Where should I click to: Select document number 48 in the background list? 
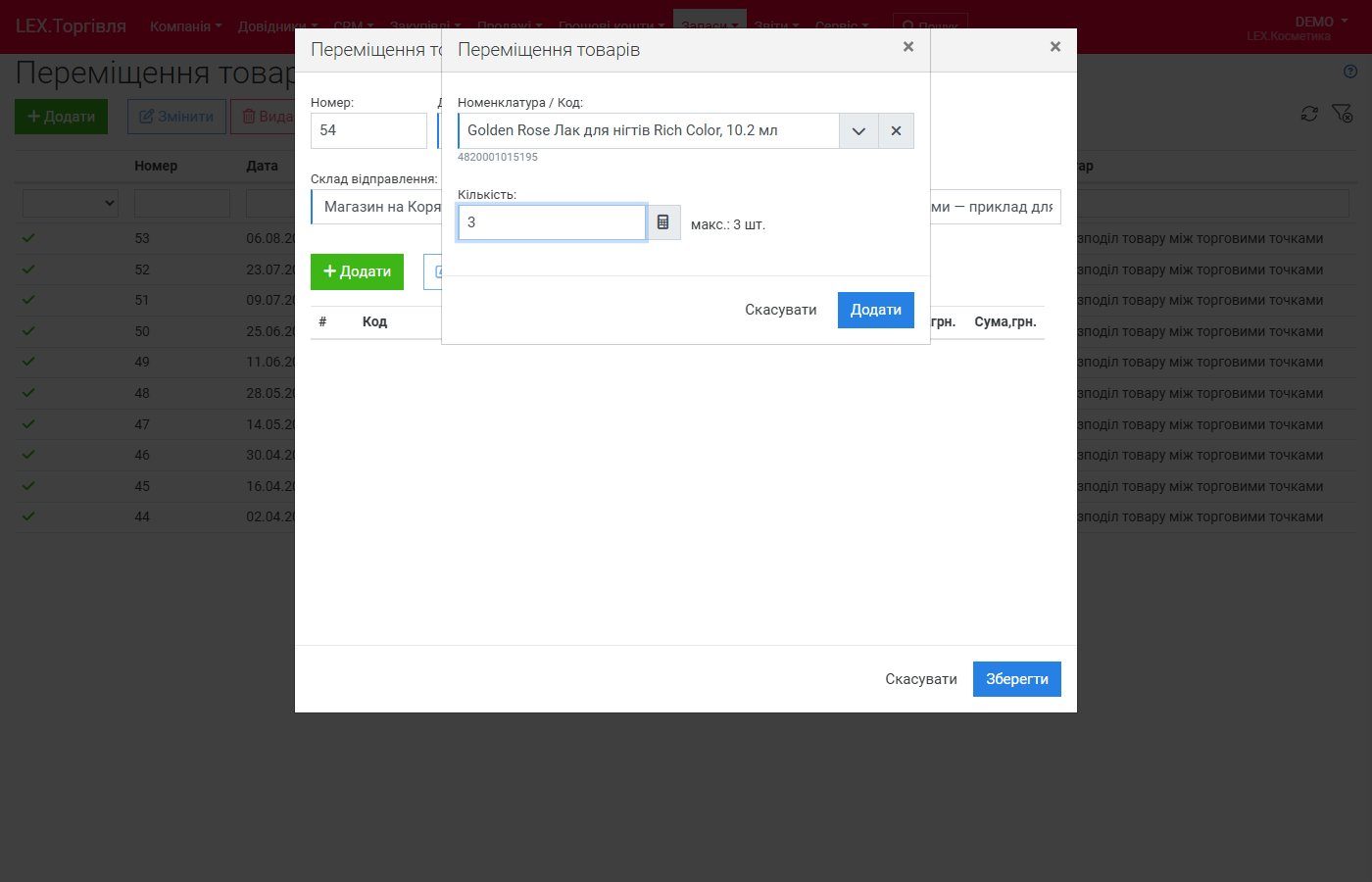pyautogui.click(x=142, y=393)
